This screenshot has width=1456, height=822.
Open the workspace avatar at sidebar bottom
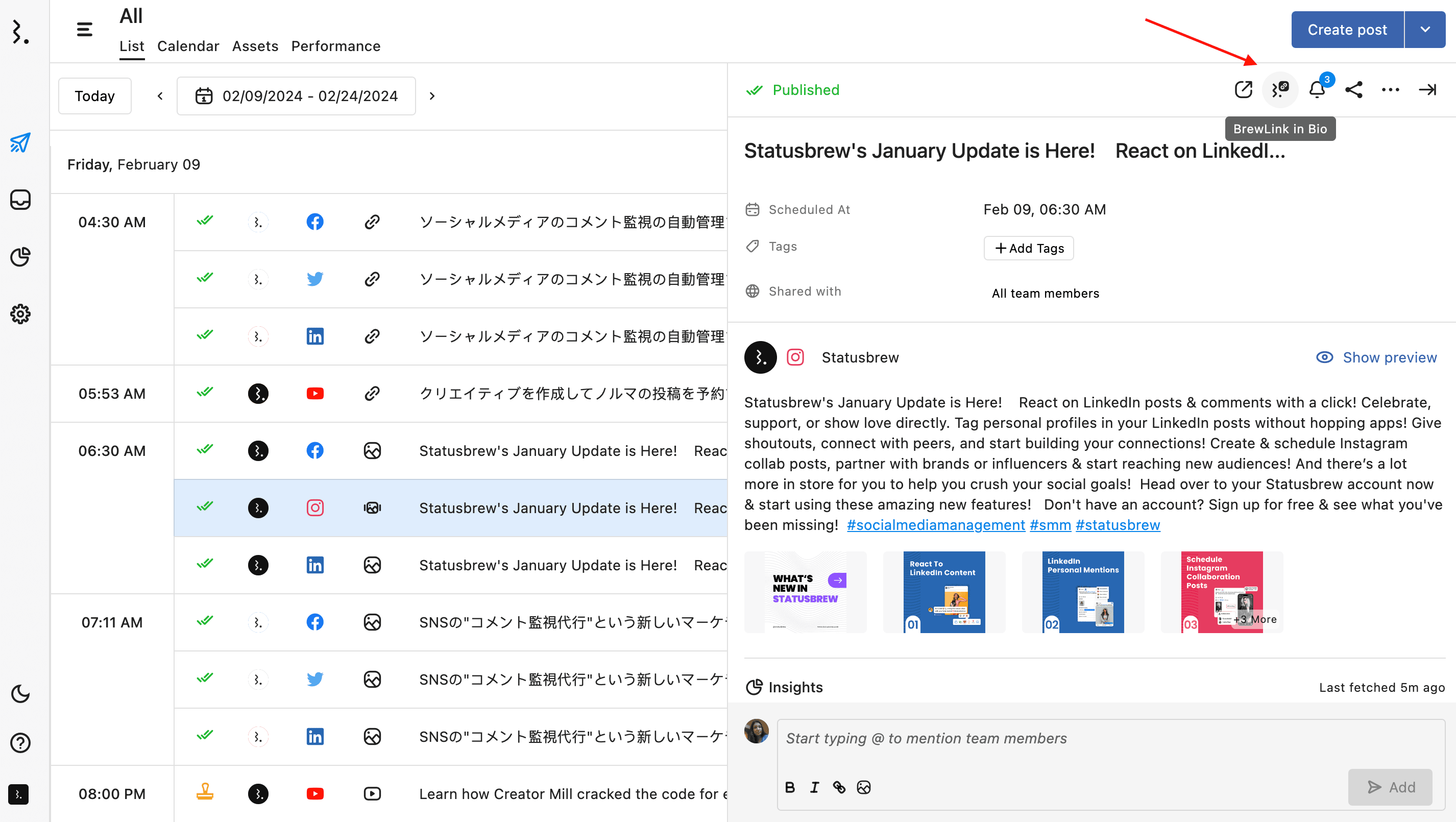(x=19, y=794)
